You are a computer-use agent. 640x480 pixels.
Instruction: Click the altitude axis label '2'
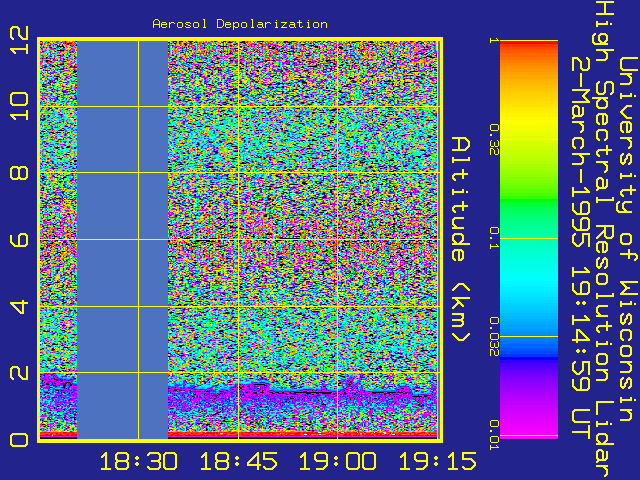pyautogui.click(x=20, y=373)
